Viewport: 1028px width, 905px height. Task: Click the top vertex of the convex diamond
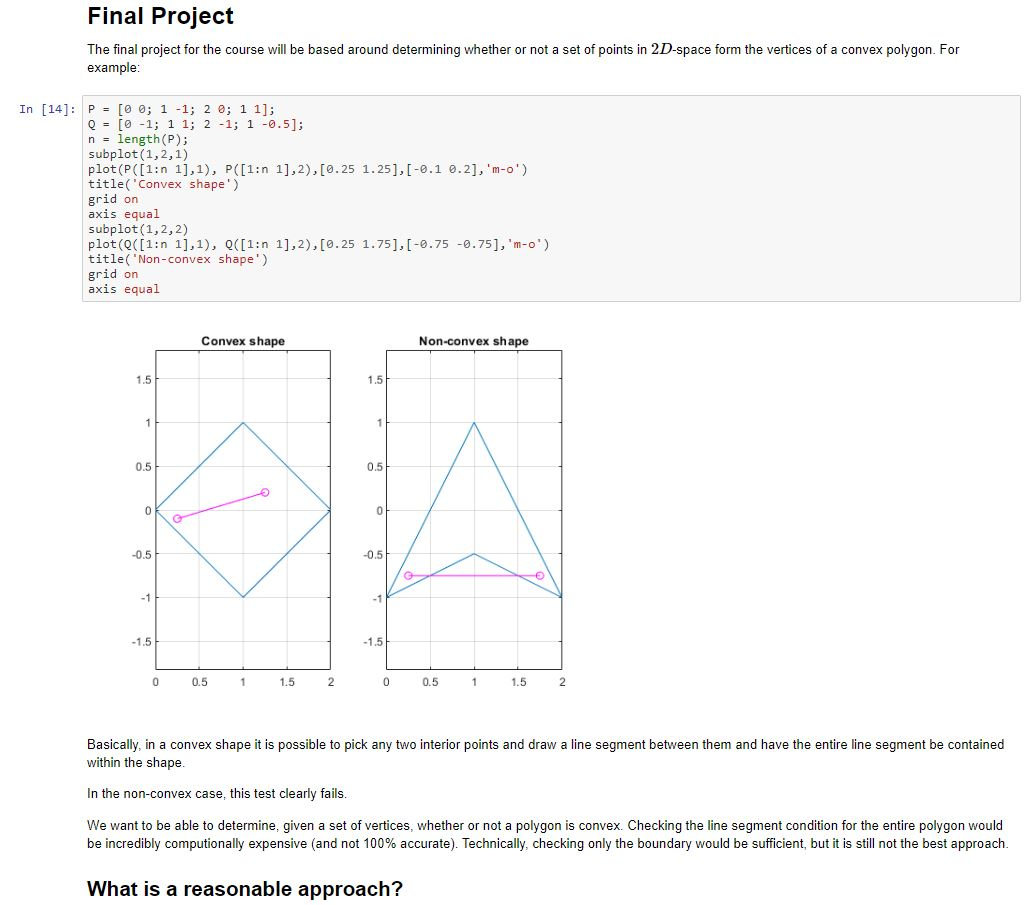click(x=243, y=423)
